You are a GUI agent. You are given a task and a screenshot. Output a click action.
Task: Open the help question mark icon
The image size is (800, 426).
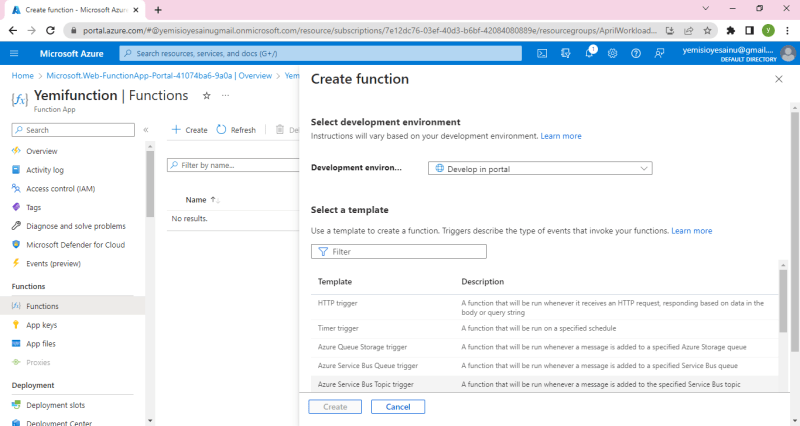point(636,53)
